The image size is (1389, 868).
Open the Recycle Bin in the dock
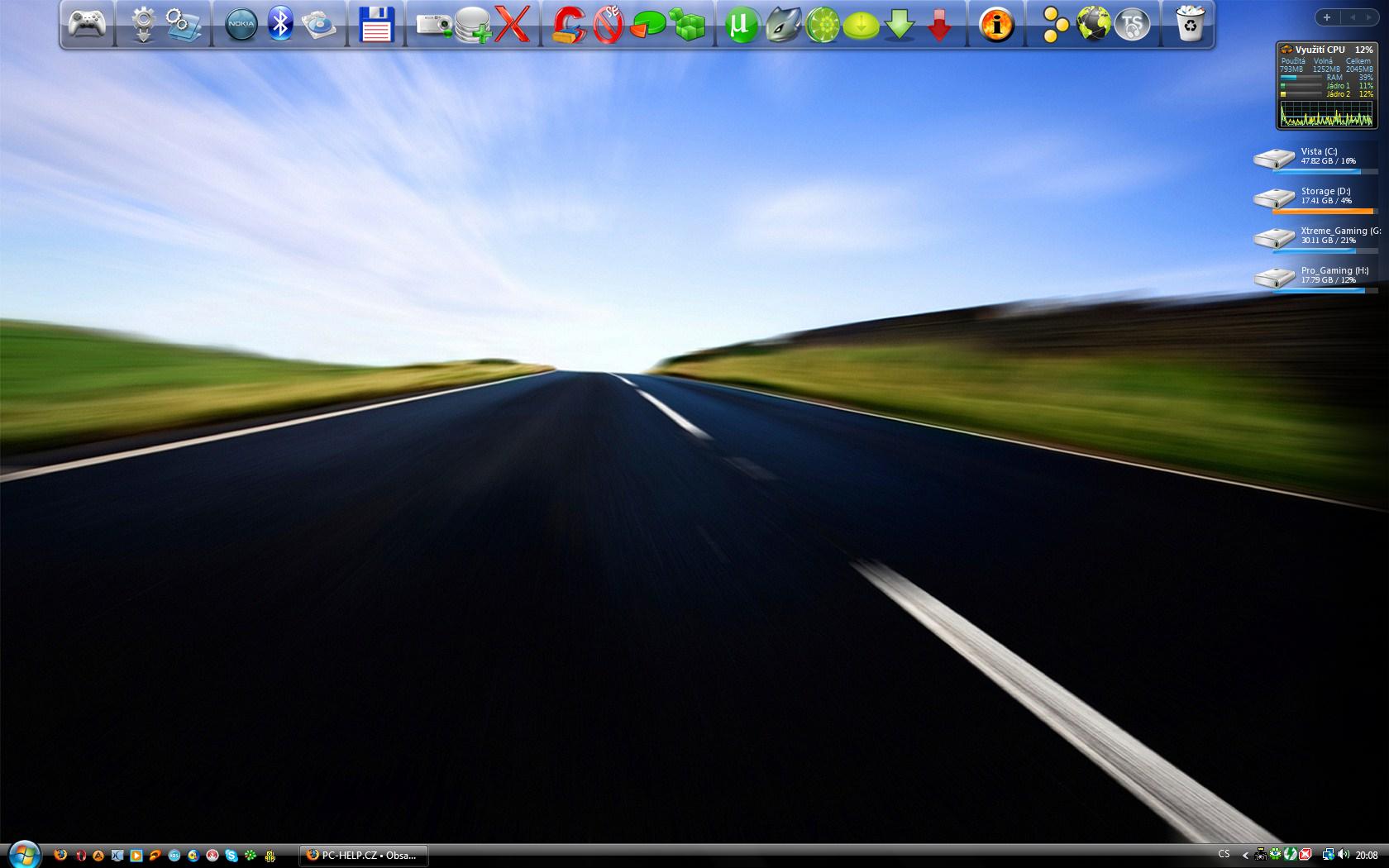click(1189, 24)
